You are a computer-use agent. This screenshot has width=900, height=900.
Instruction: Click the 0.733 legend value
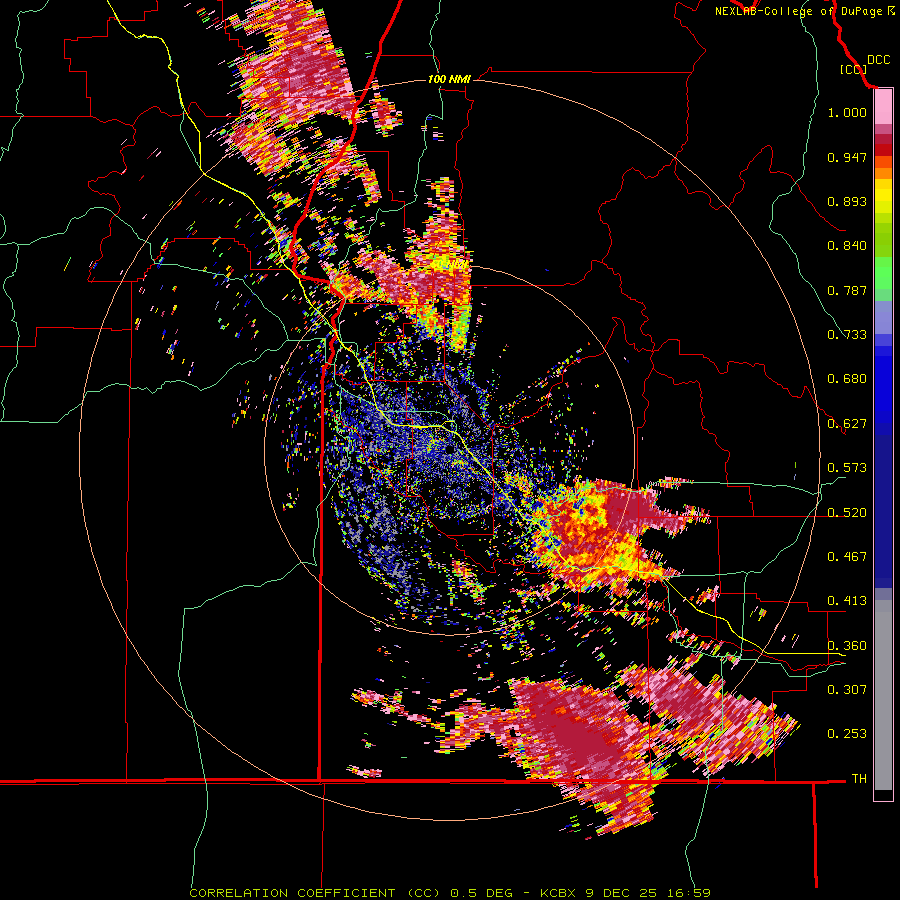click(847, 335)
